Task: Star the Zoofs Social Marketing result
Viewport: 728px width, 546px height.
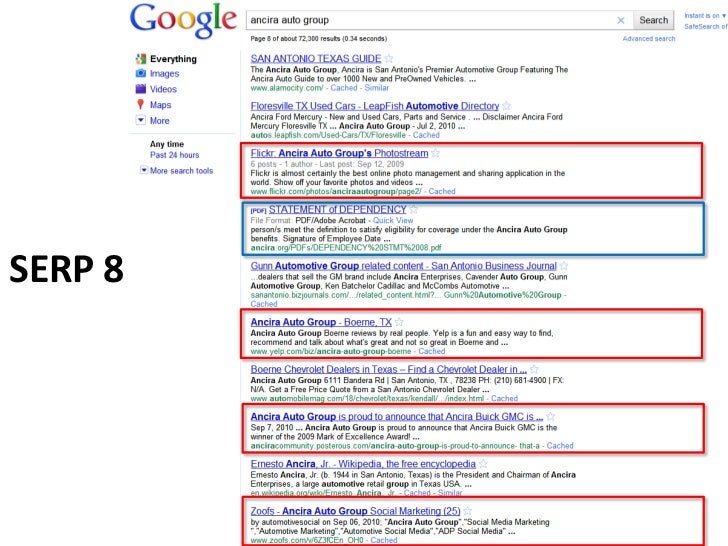Action: tap(468, 511)
